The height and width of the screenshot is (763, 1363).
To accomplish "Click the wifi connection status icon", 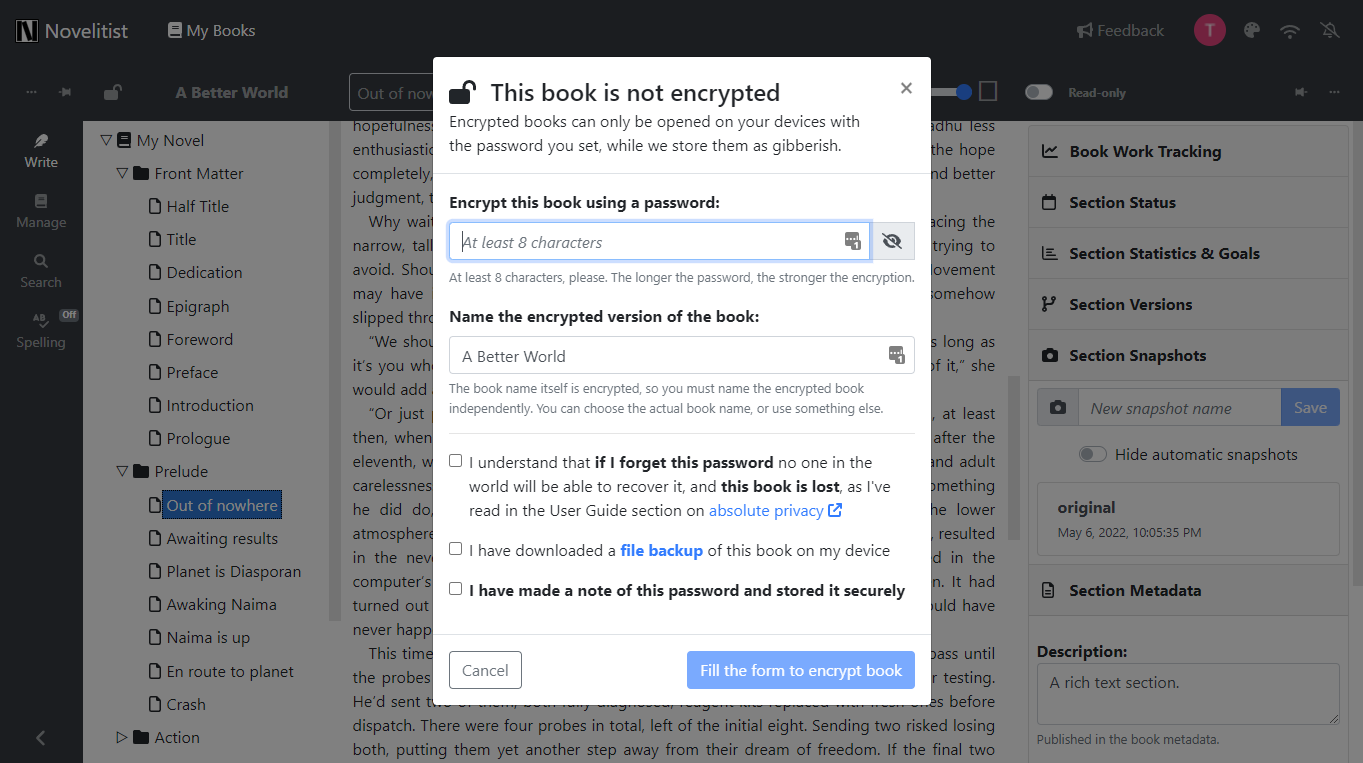I will (1290, 31).
